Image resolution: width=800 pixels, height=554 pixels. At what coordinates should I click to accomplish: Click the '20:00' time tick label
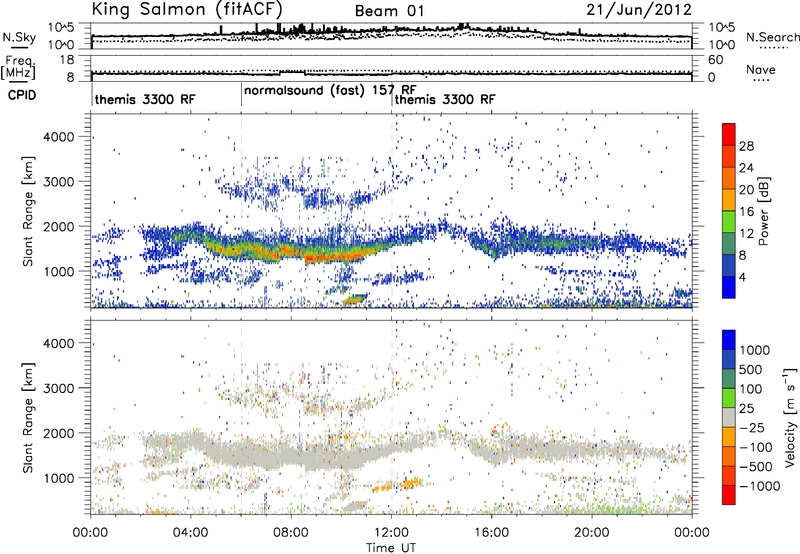point(591,533)
